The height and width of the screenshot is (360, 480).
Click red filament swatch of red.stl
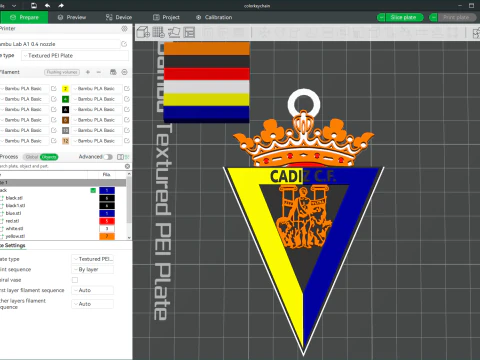coord(107,221)
